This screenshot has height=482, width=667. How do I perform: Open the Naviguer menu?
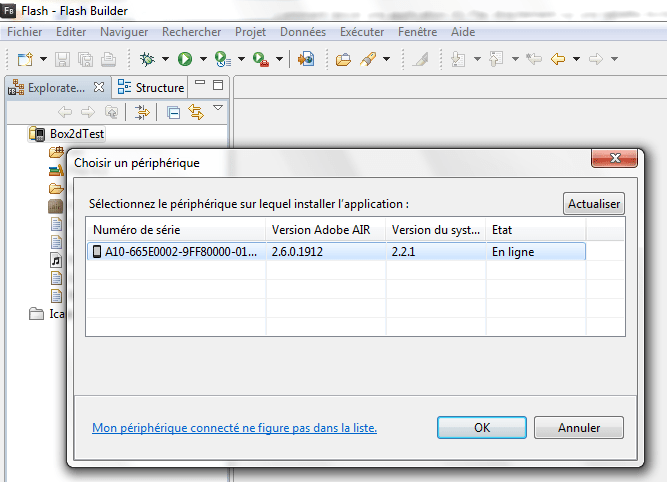tap(124, 32)
